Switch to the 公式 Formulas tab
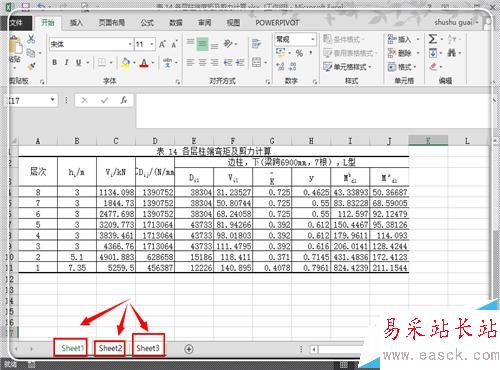Screen dimensions: 500x370 tap(147, 23)
